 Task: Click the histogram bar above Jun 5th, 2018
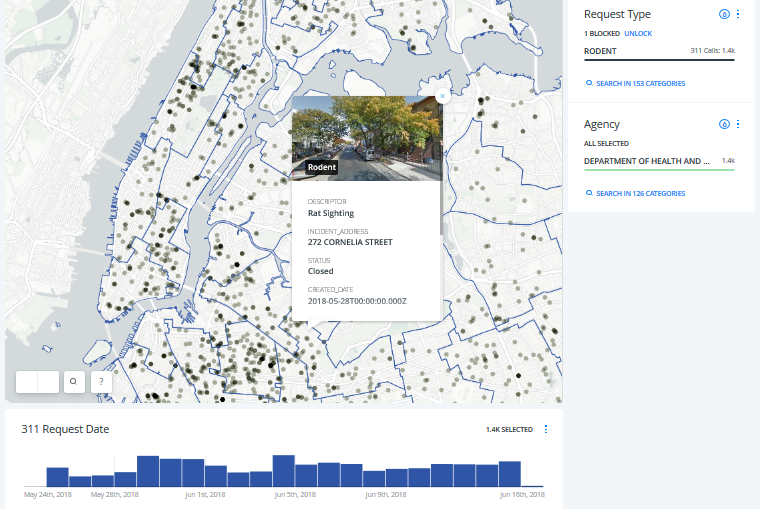(x=284, y=471)
